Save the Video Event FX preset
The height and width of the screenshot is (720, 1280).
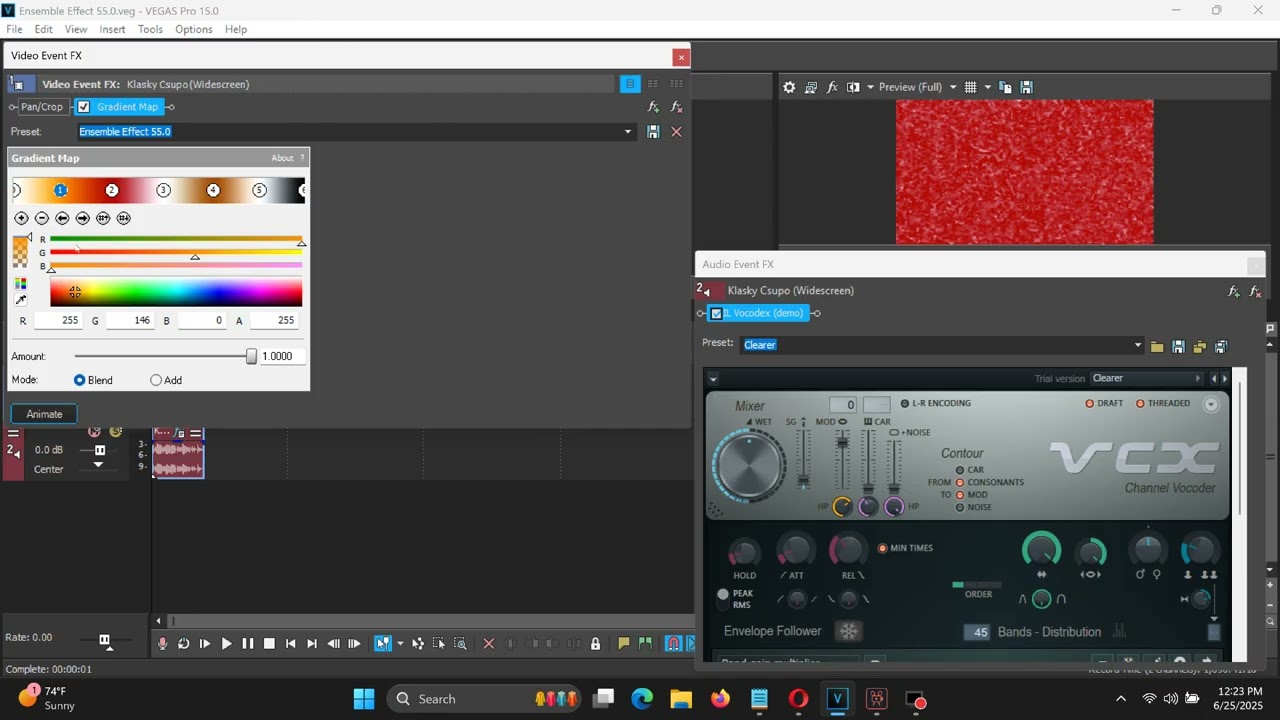(x=653, y=132)
